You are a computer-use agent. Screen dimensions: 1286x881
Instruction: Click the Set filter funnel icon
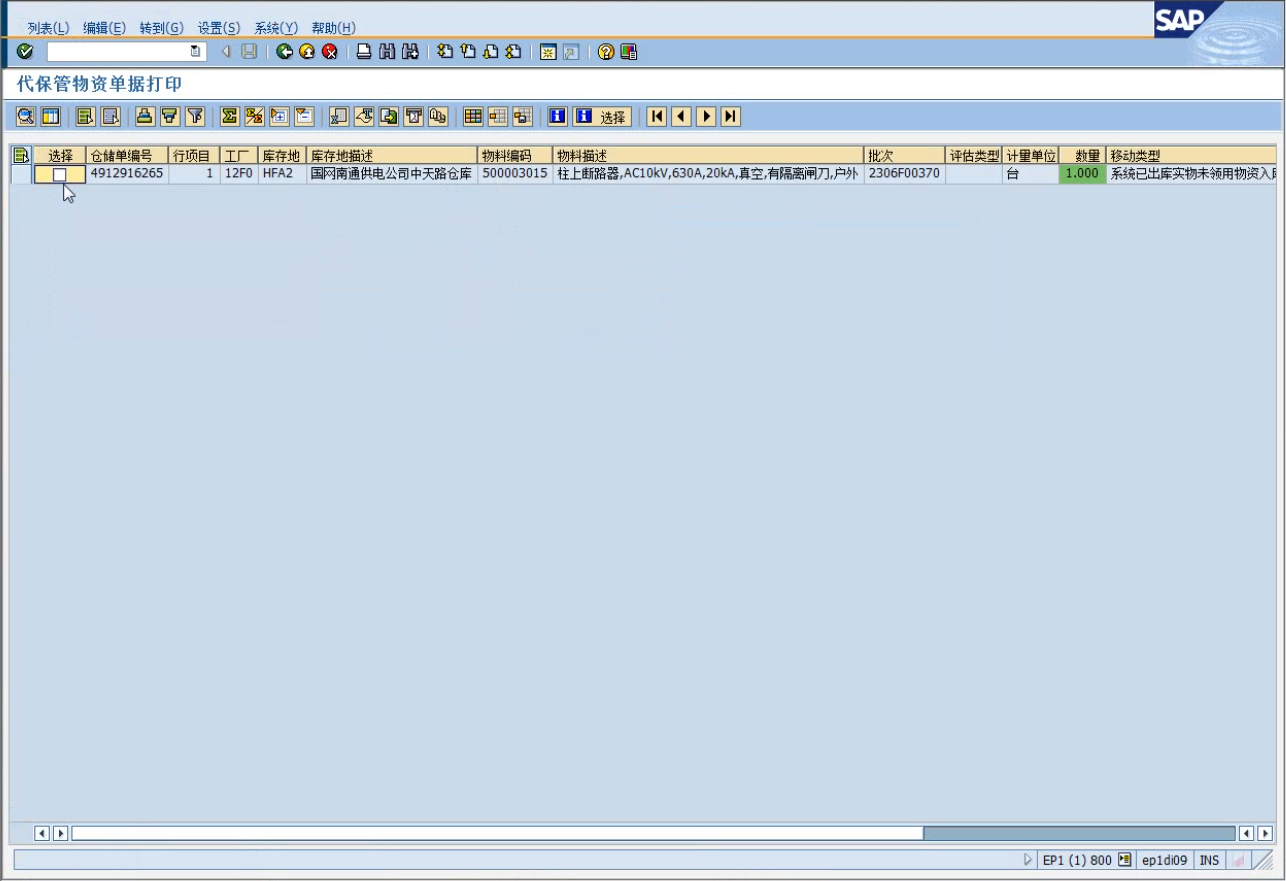(195, 117)
